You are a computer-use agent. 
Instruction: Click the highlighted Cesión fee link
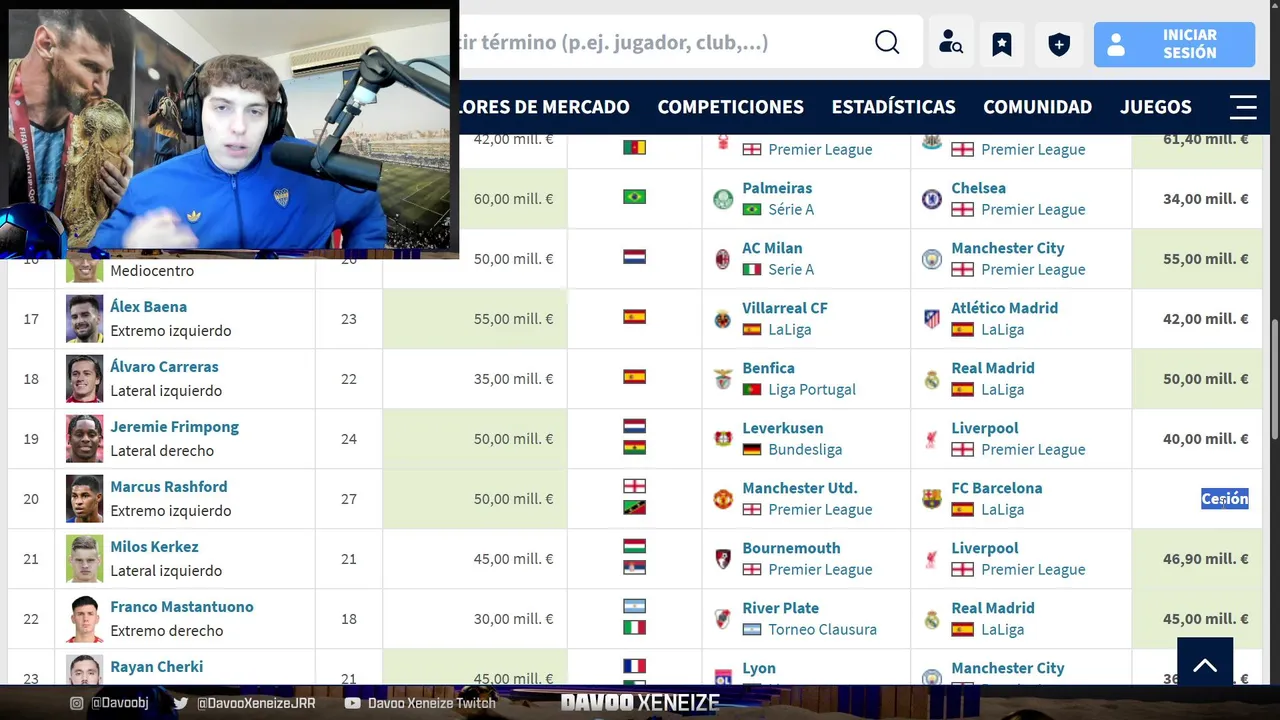click(1225, 499)
